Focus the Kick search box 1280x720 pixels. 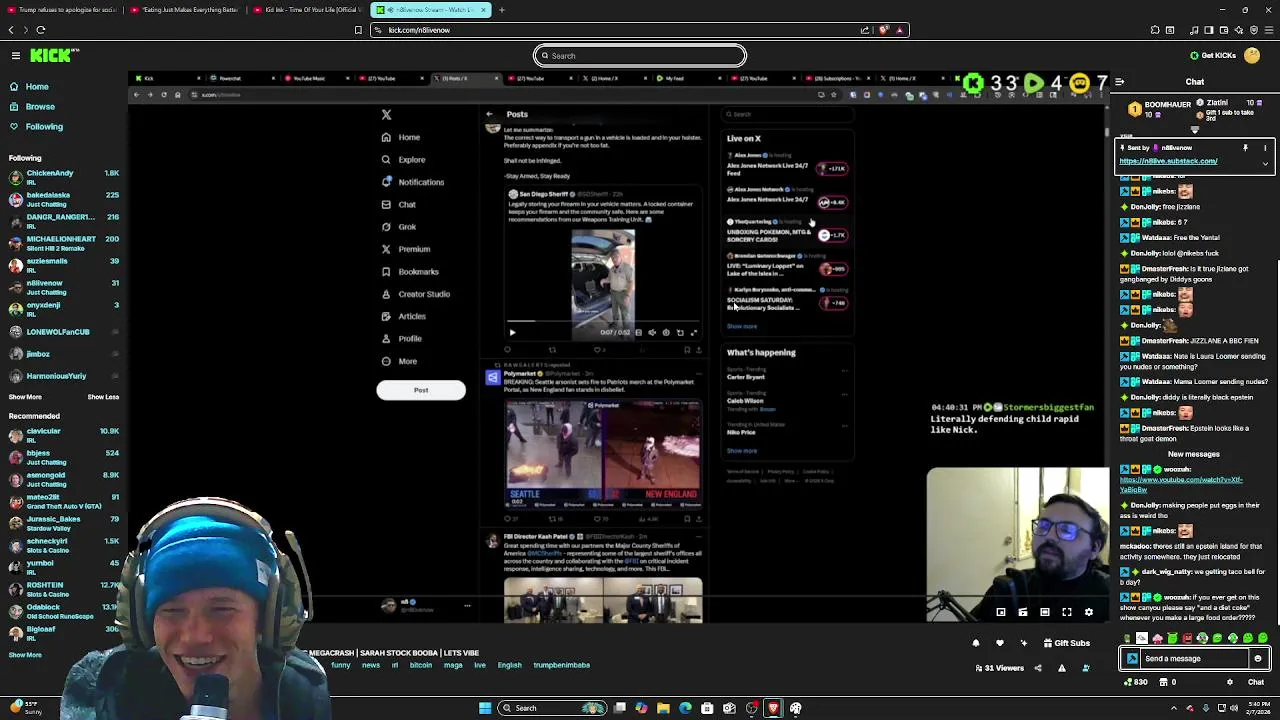pos(640,56)
